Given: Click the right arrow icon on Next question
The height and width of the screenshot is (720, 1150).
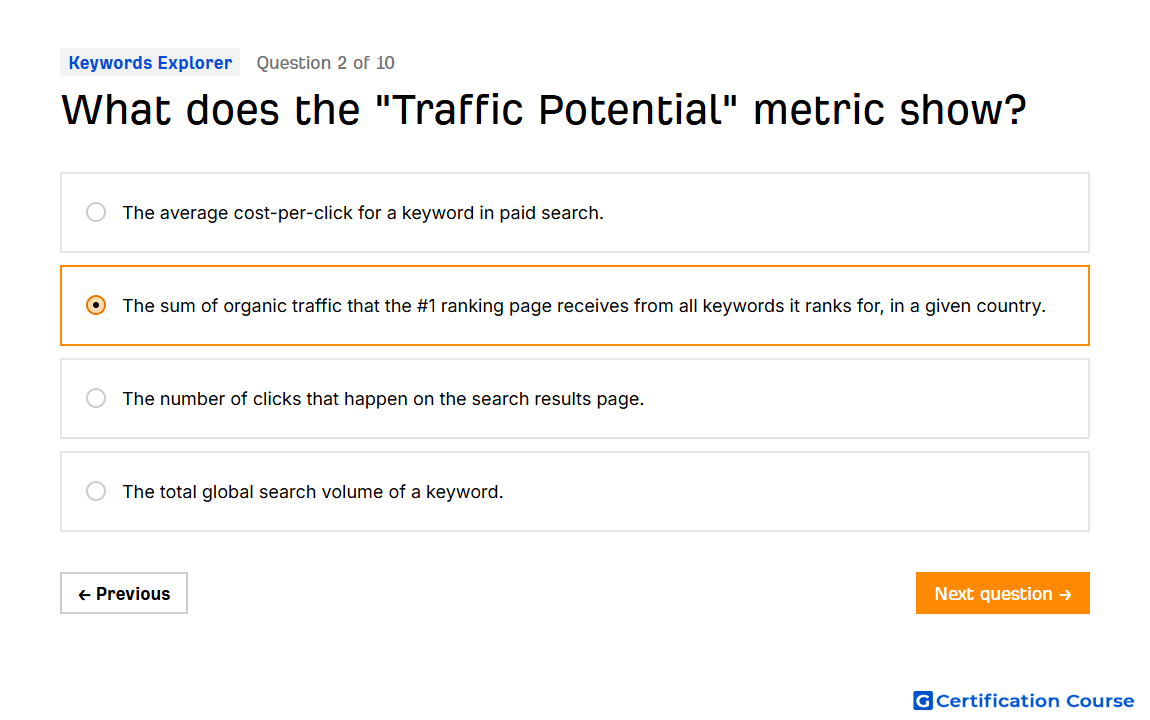Looking at the screenshot, I should (x=1066, y=595).
